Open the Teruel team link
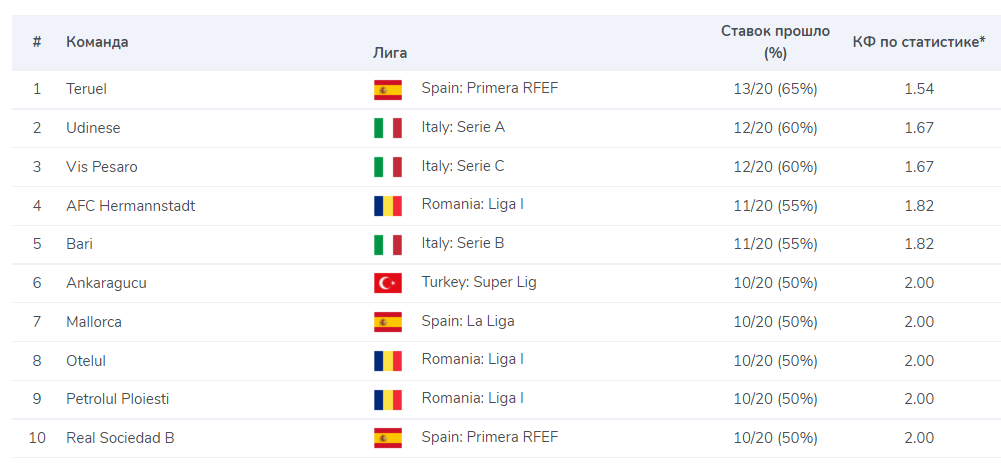Image resolution: width=1001 pixels, height=463 pixels. tap(86, 89)
